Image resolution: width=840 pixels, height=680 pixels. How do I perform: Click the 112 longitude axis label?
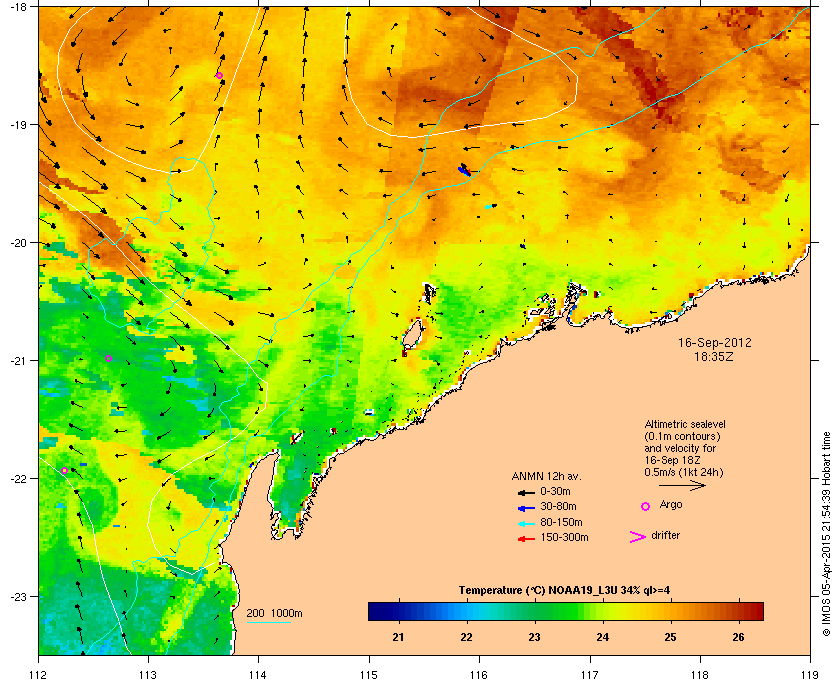click(39, 675)
